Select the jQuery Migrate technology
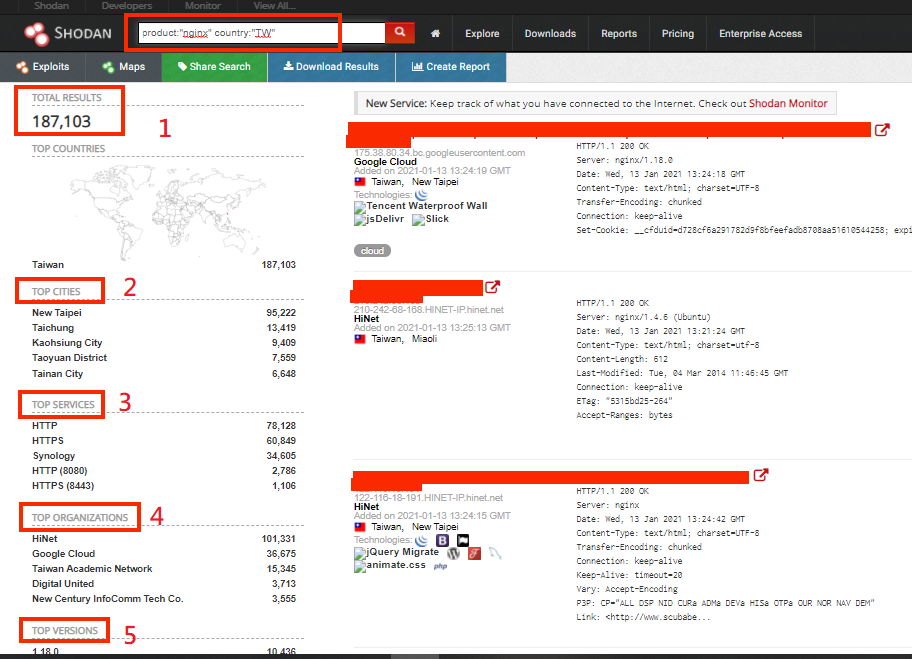Screen dimensions: 912x659 click(x=396, y=552)
